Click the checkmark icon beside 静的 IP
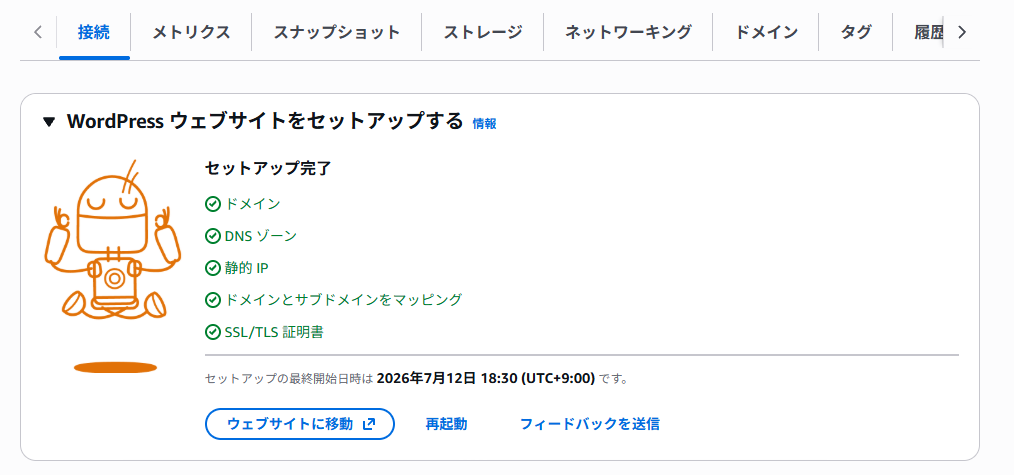 (x=213, y=268)
